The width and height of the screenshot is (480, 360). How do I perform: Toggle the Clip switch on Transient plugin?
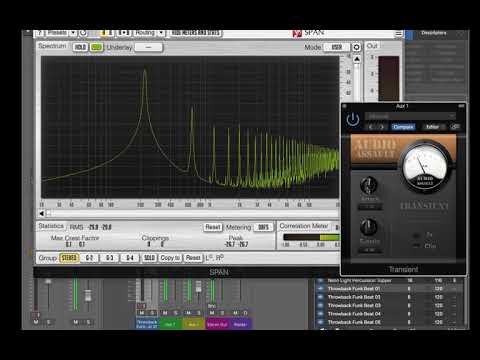pyautogui.click(x=416, y=246)
